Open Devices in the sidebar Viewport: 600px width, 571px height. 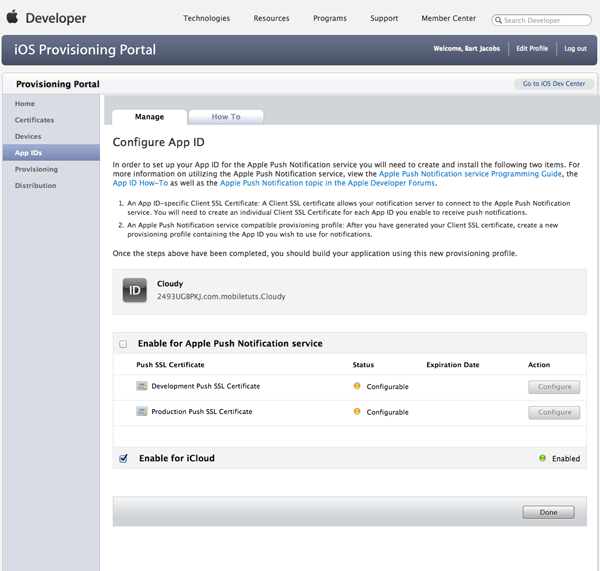pyautogui.click(x=51, y=137)
